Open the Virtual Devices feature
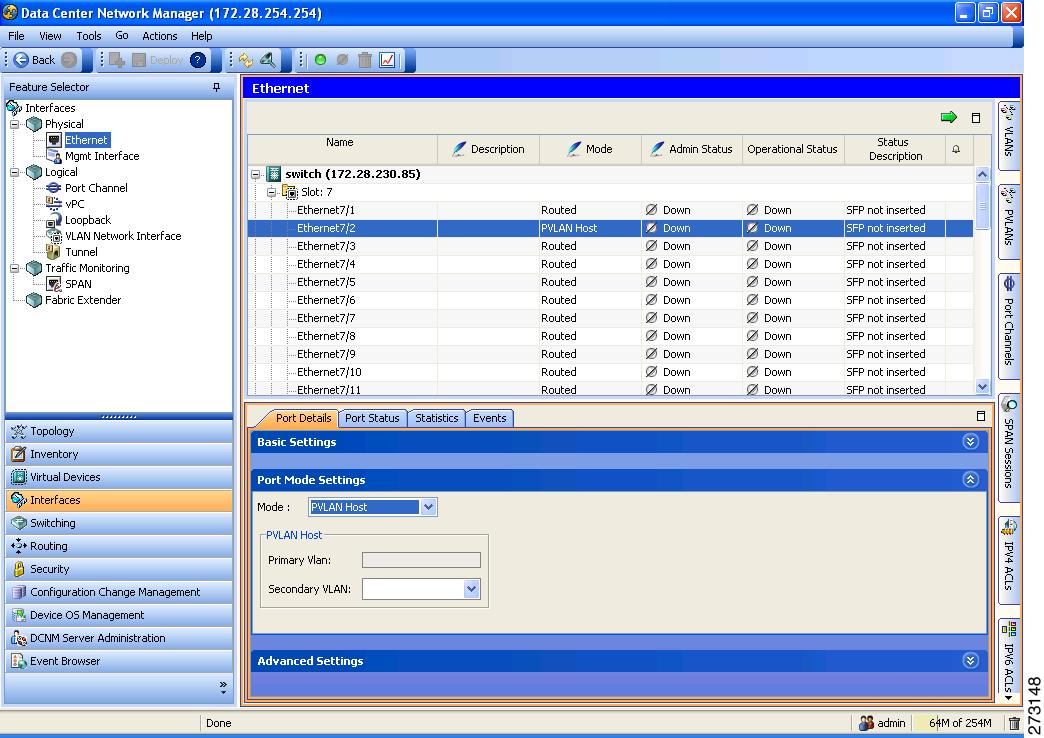Viewport: 1044px width, 738px height. tap(119, 477)
